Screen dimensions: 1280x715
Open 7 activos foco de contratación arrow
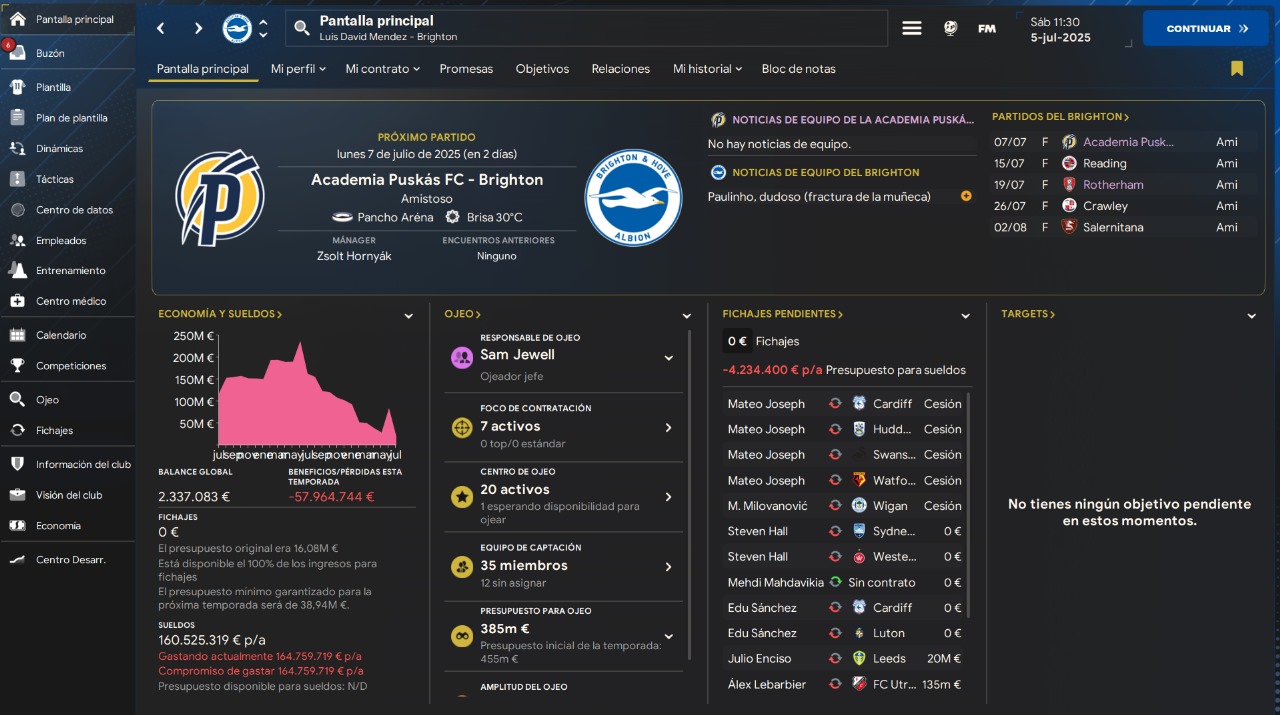tap(669, 427)
